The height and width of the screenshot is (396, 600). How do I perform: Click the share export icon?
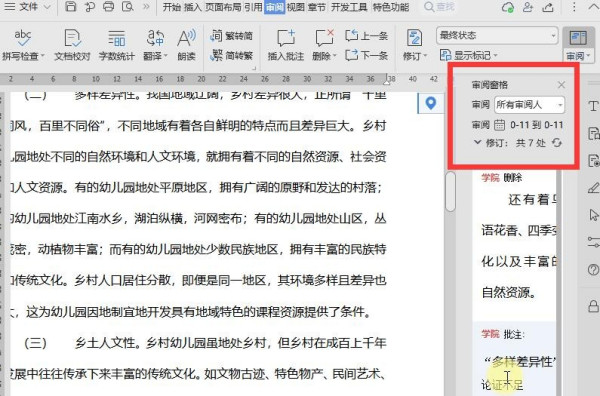(x=548, y=7)
